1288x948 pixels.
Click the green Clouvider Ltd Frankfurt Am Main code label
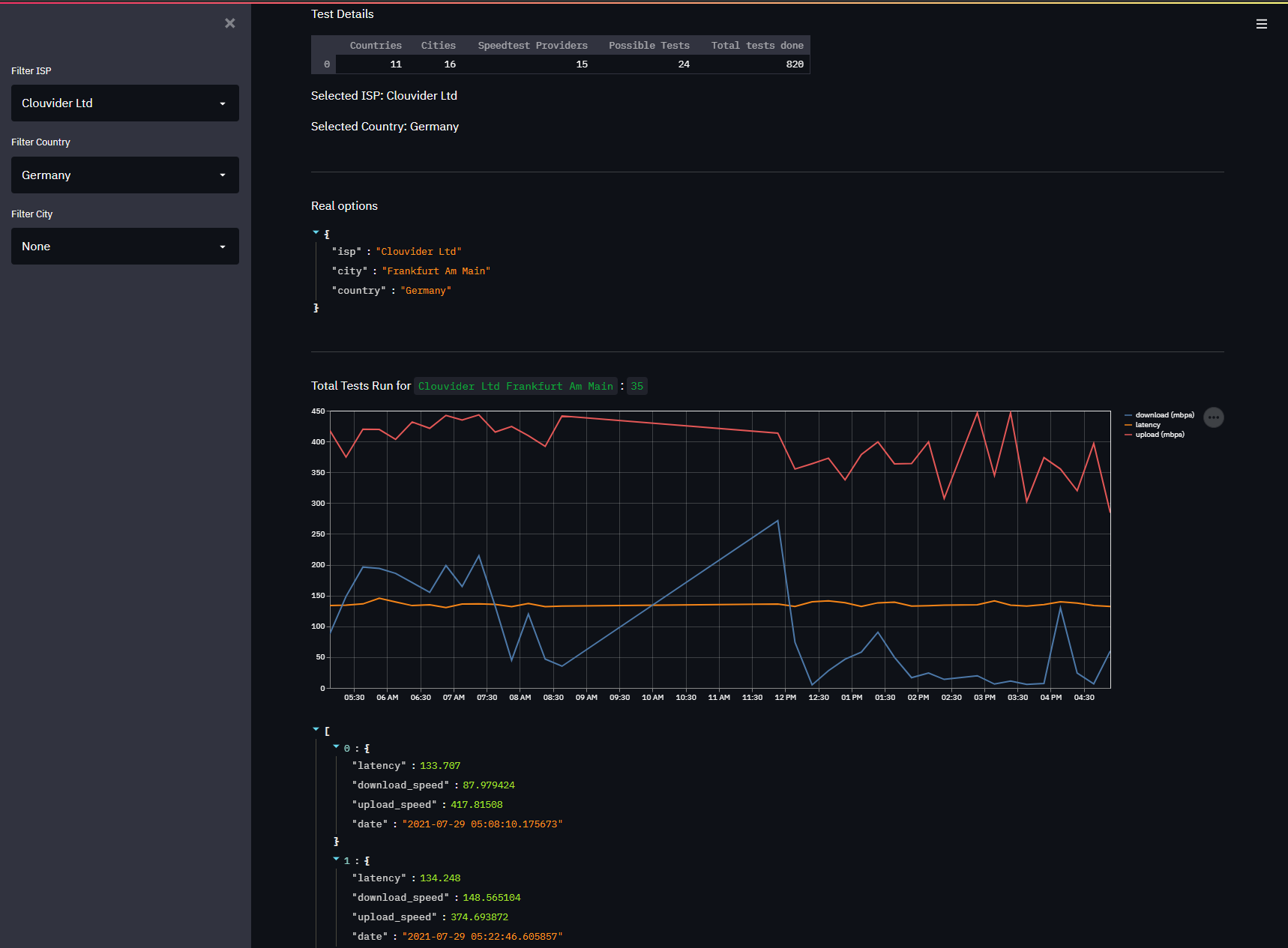click(516, 386)
